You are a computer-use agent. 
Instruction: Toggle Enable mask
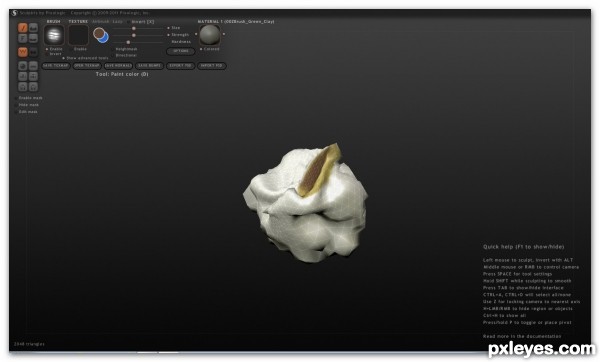[29, 98]
